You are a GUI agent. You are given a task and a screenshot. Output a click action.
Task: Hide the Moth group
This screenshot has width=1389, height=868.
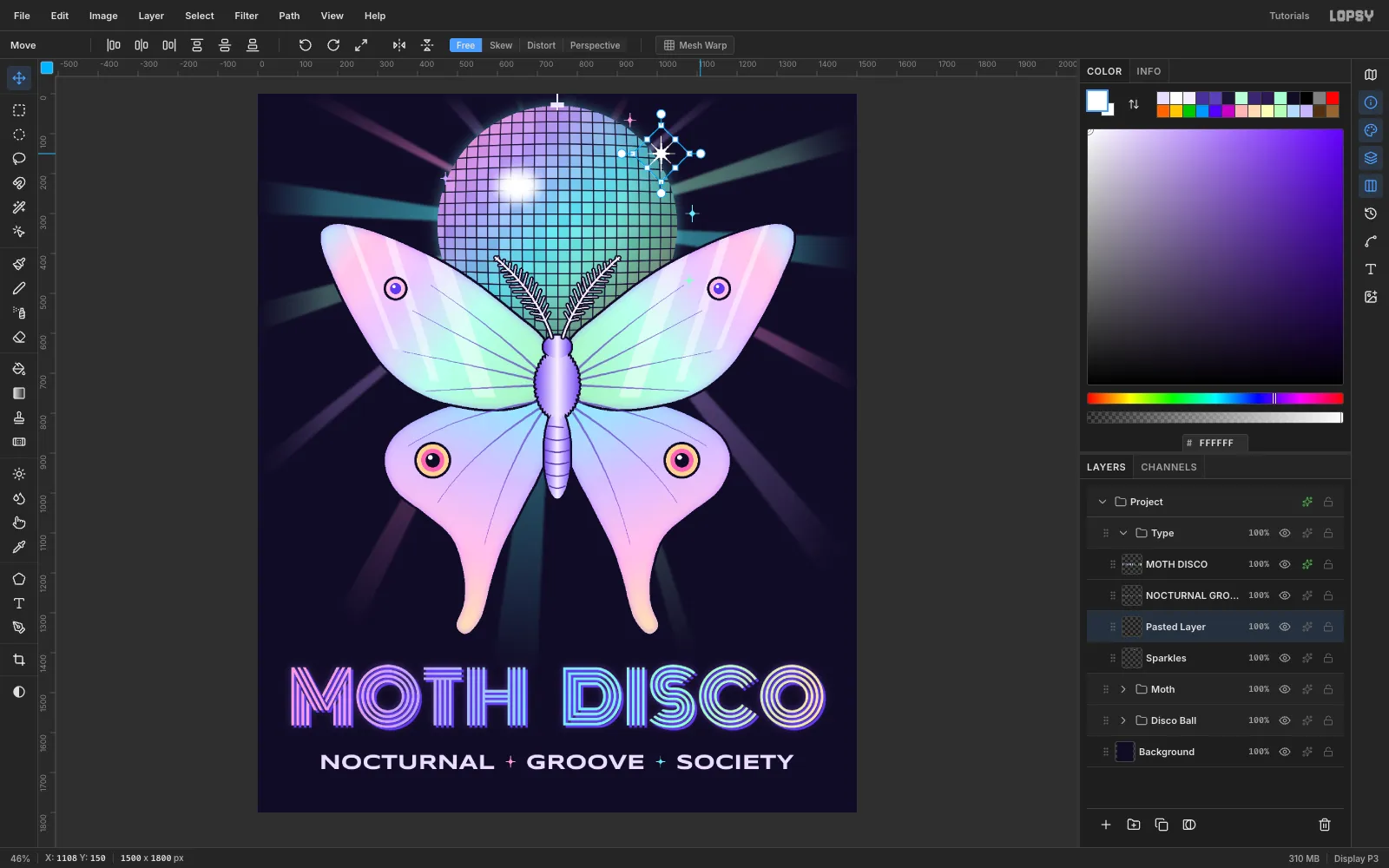[x=1285, y=689]
